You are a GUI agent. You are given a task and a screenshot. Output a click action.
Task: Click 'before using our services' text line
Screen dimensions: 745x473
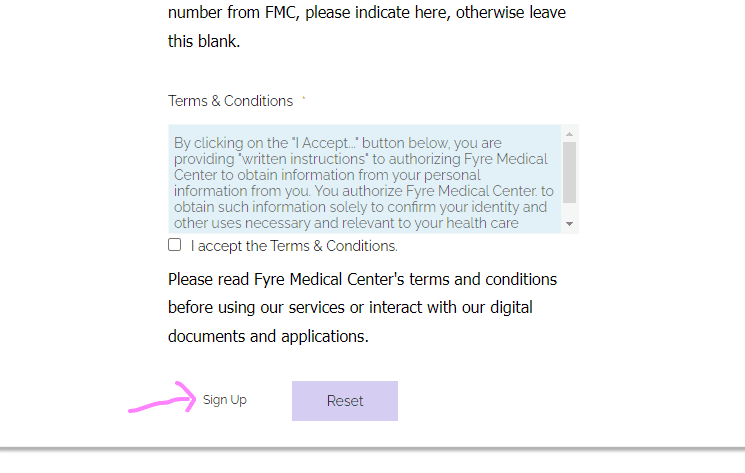click(350, 307)
